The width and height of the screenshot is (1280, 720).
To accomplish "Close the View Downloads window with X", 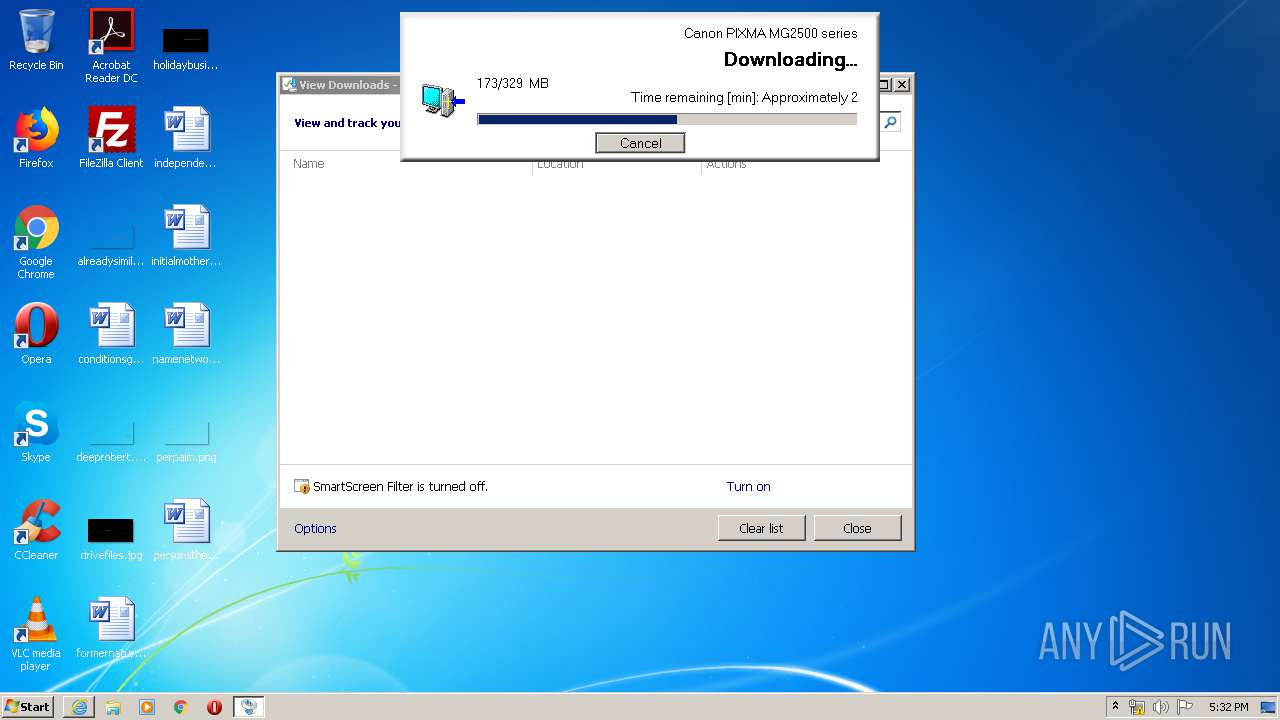I will 902,85.
